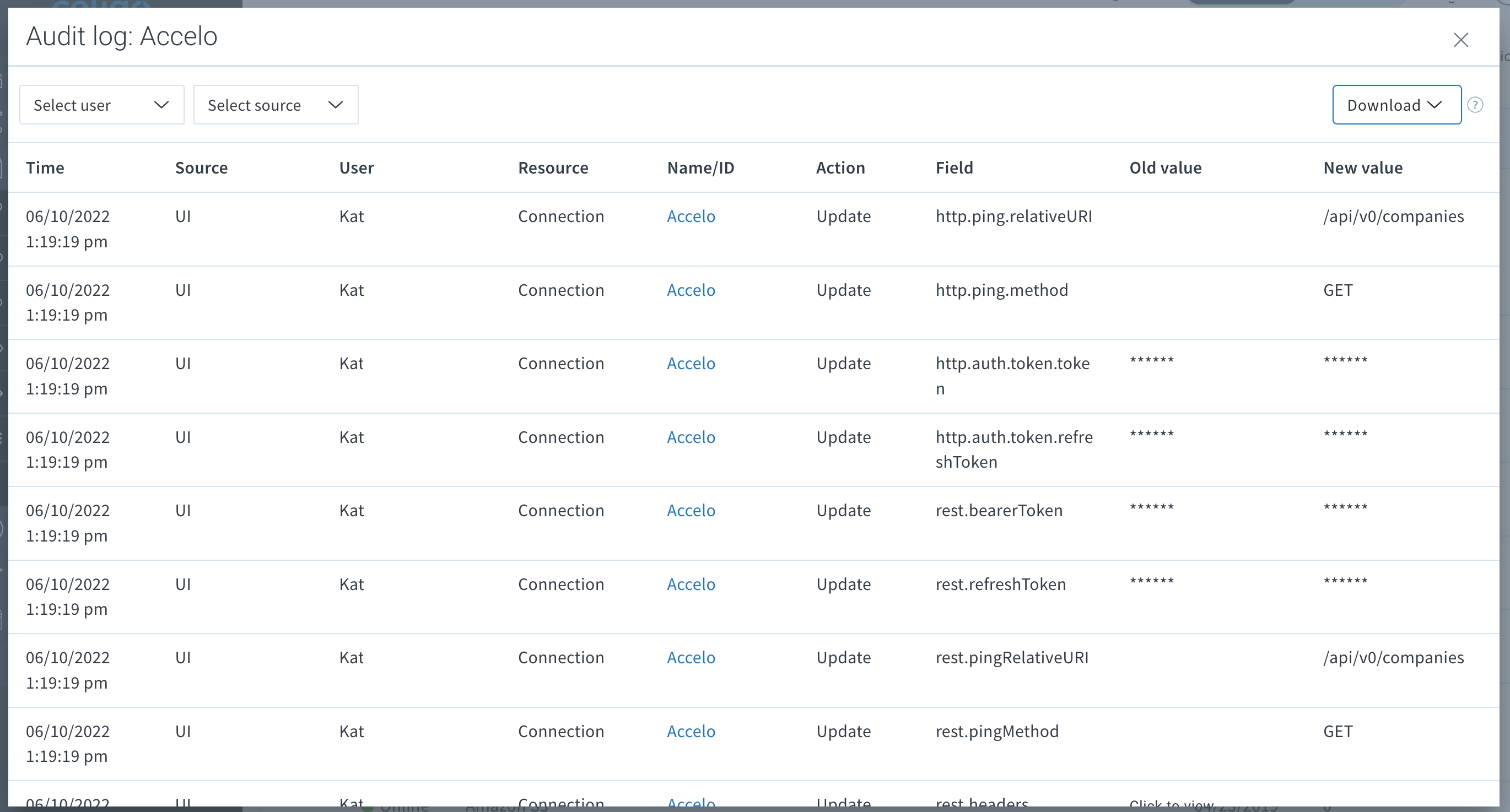Click Connection resource in rest.pingMethod row

click(x=560, y=731)
